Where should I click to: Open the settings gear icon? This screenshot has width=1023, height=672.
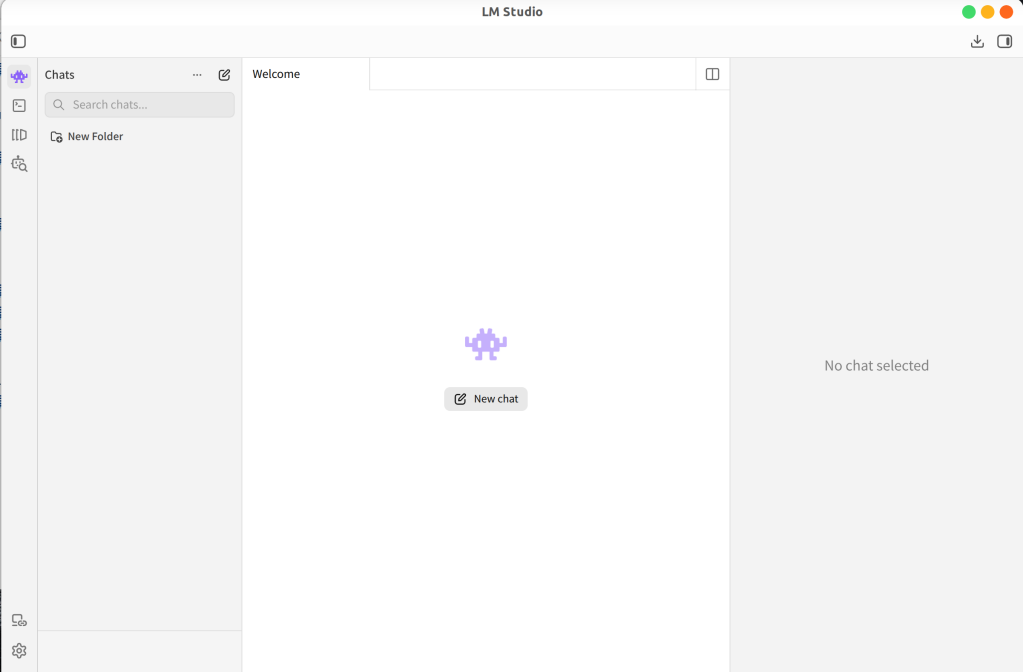click(x=19, y=650)
